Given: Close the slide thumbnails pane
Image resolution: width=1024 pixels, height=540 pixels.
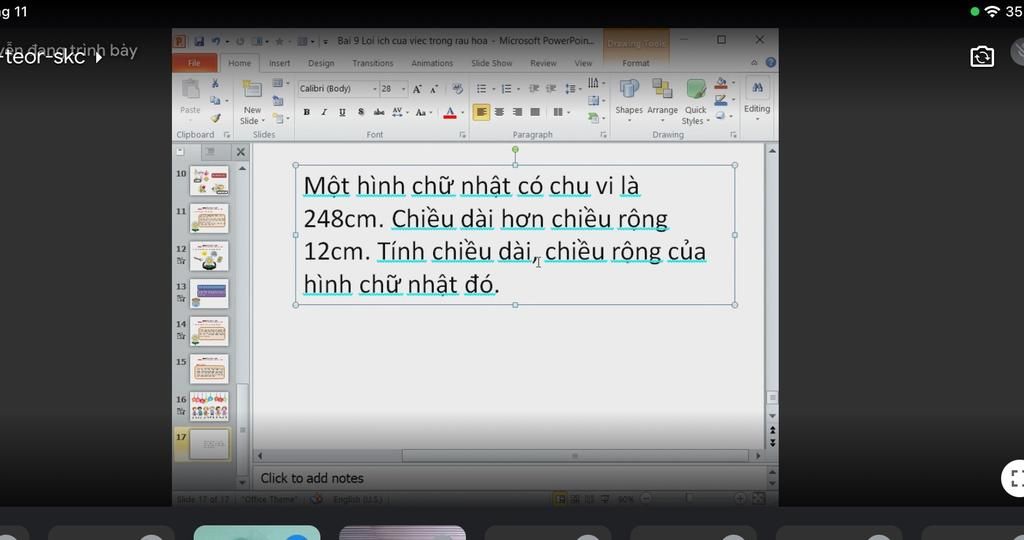Looking at the screenshot, I should [x=240, y=151].
